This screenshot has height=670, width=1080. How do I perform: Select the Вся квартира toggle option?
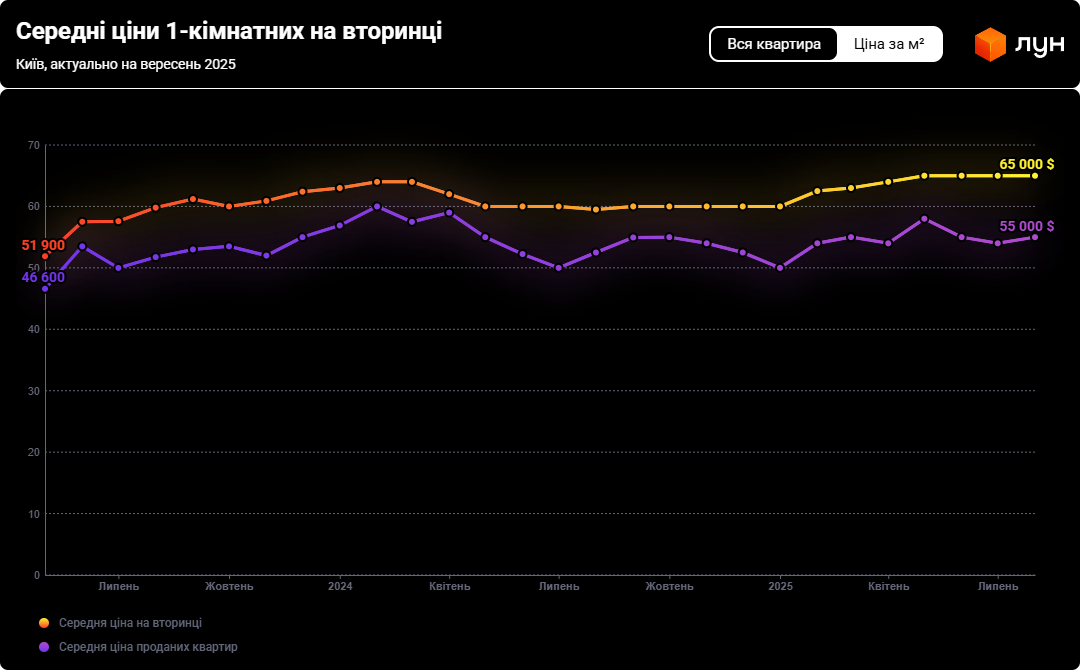point(774,44)
